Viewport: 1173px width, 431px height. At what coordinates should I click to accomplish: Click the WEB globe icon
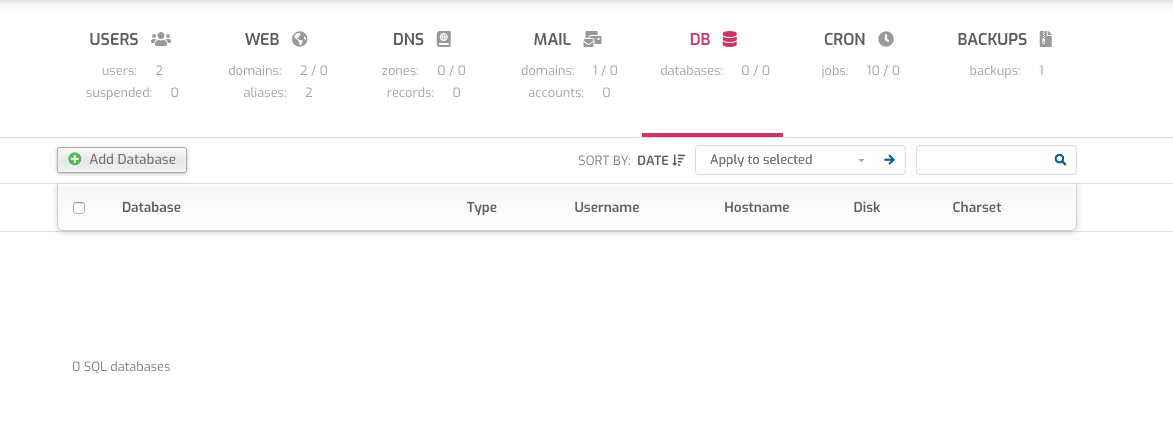(x=300, y=39)
